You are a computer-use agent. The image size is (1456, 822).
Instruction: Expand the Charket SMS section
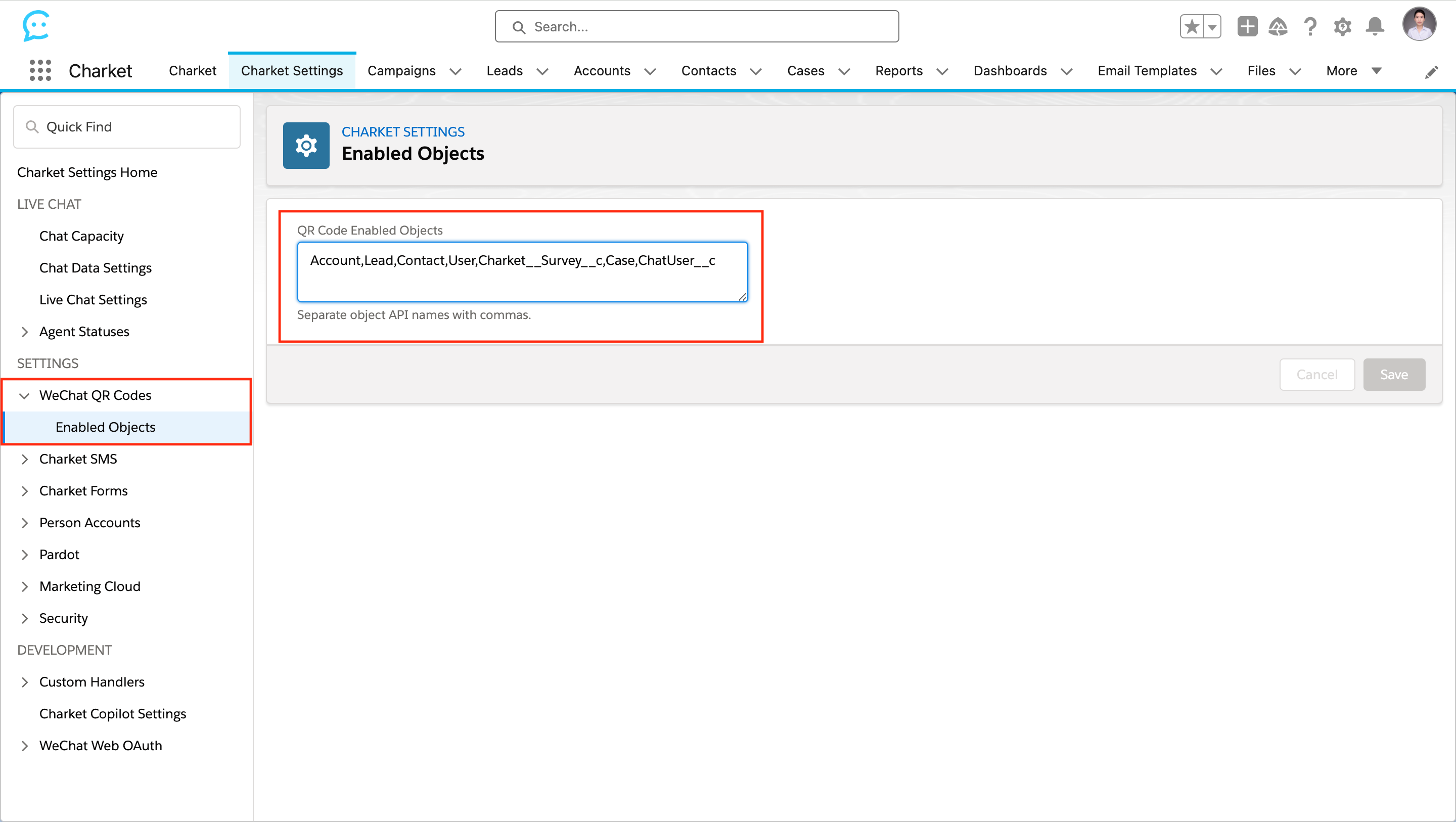tap(24, 459)
